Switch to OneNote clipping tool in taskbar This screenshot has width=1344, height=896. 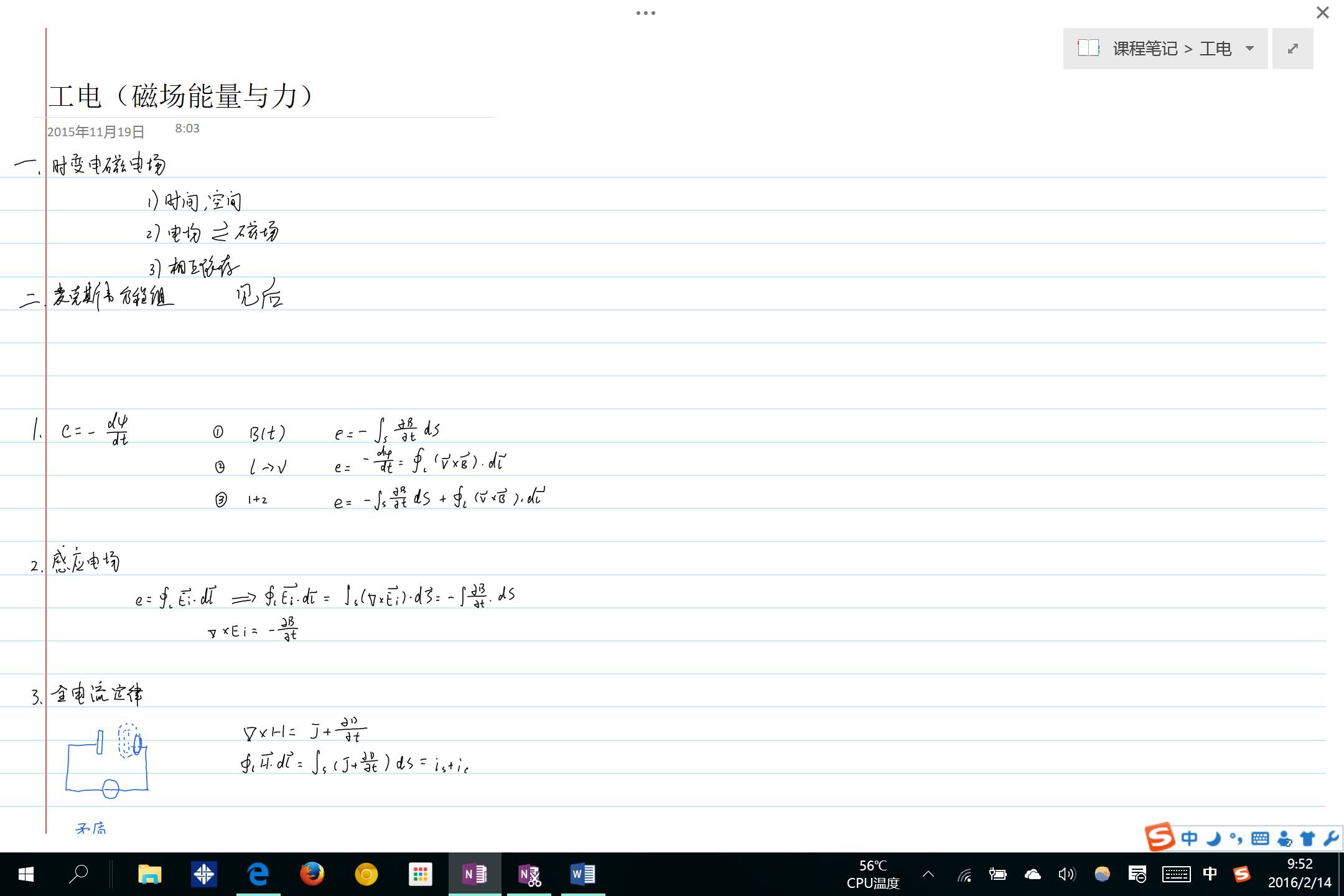point(530,875)
